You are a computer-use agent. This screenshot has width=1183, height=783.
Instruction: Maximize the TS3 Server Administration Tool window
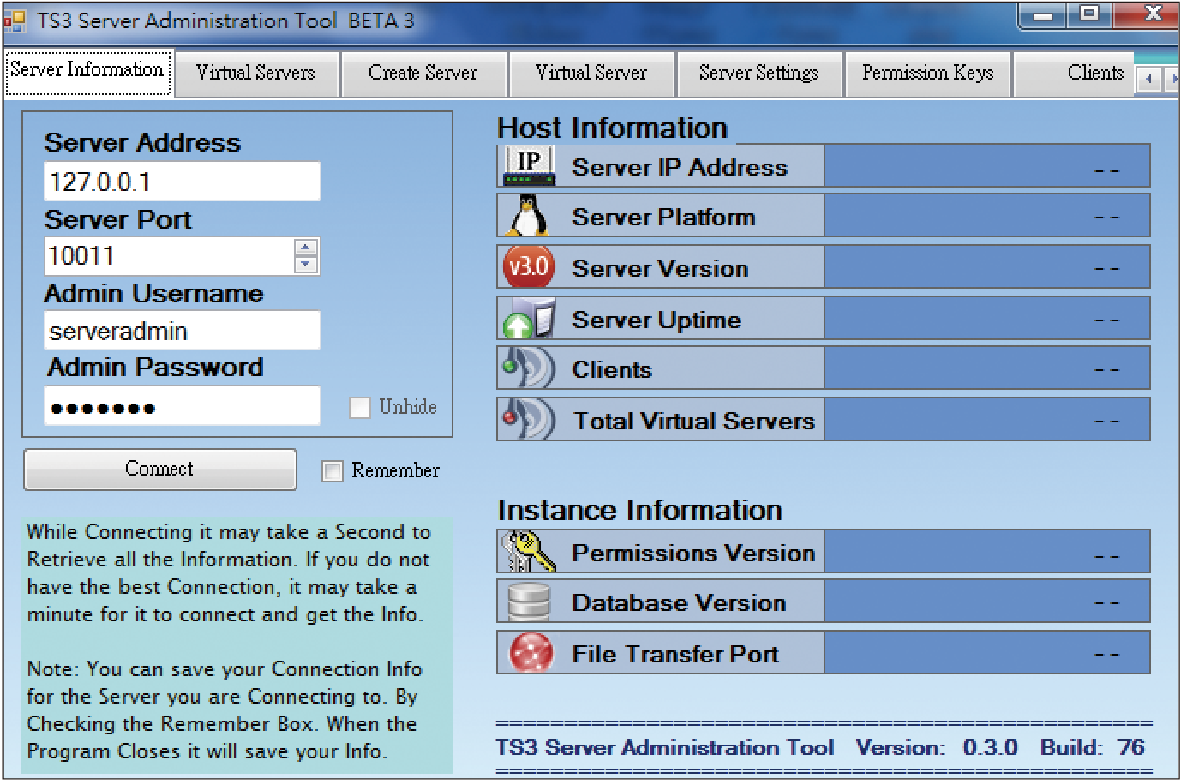(x=1089, y=15)
